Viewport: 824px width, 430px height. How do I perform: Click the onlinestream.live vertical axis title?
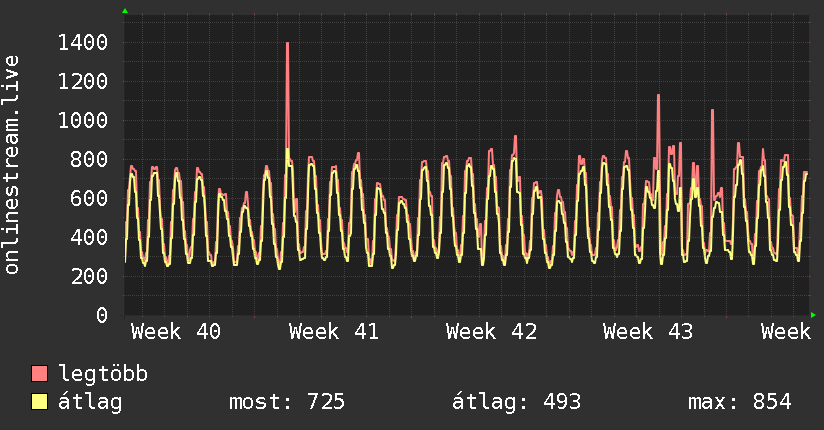11,165
